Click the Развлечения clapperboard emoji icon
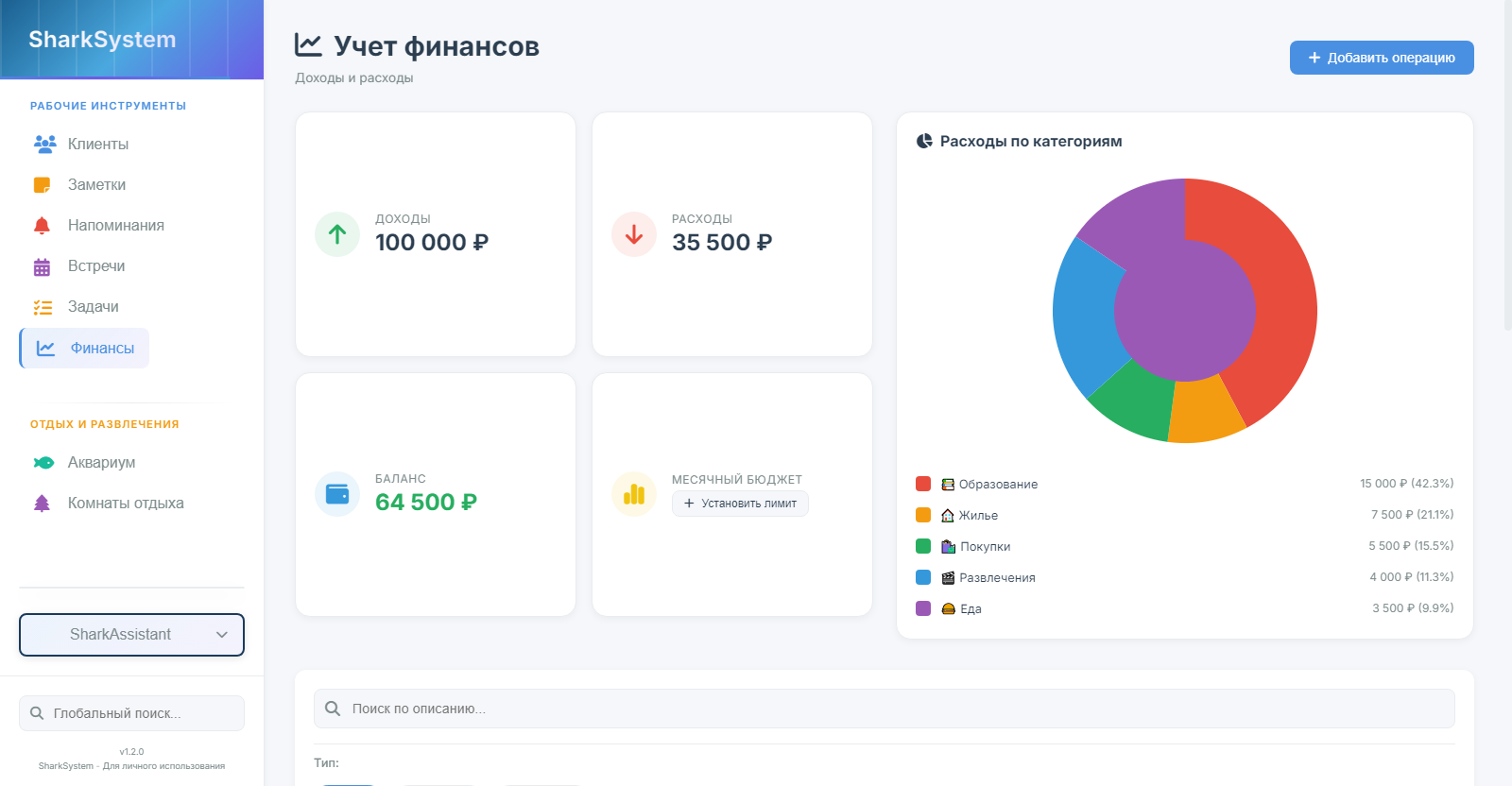The height and width of the screenshot is (786, 1512). coord(948,578)
